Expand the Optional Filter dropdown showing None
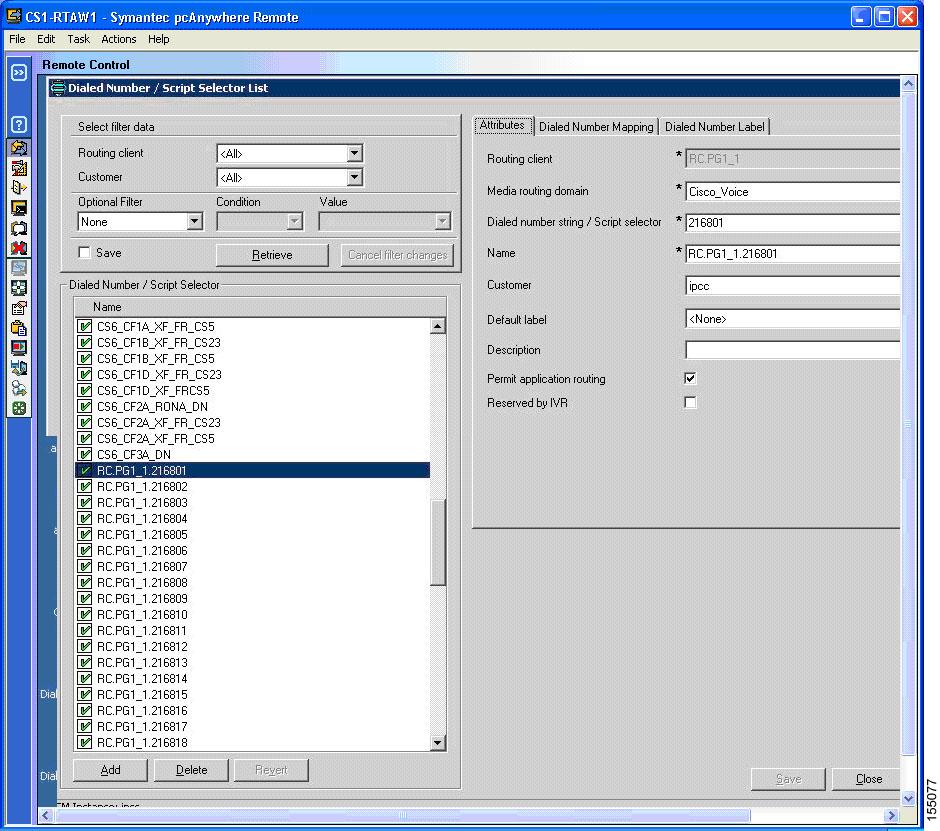The height and width of the screenshot is (831, 940). coord(194,222)
